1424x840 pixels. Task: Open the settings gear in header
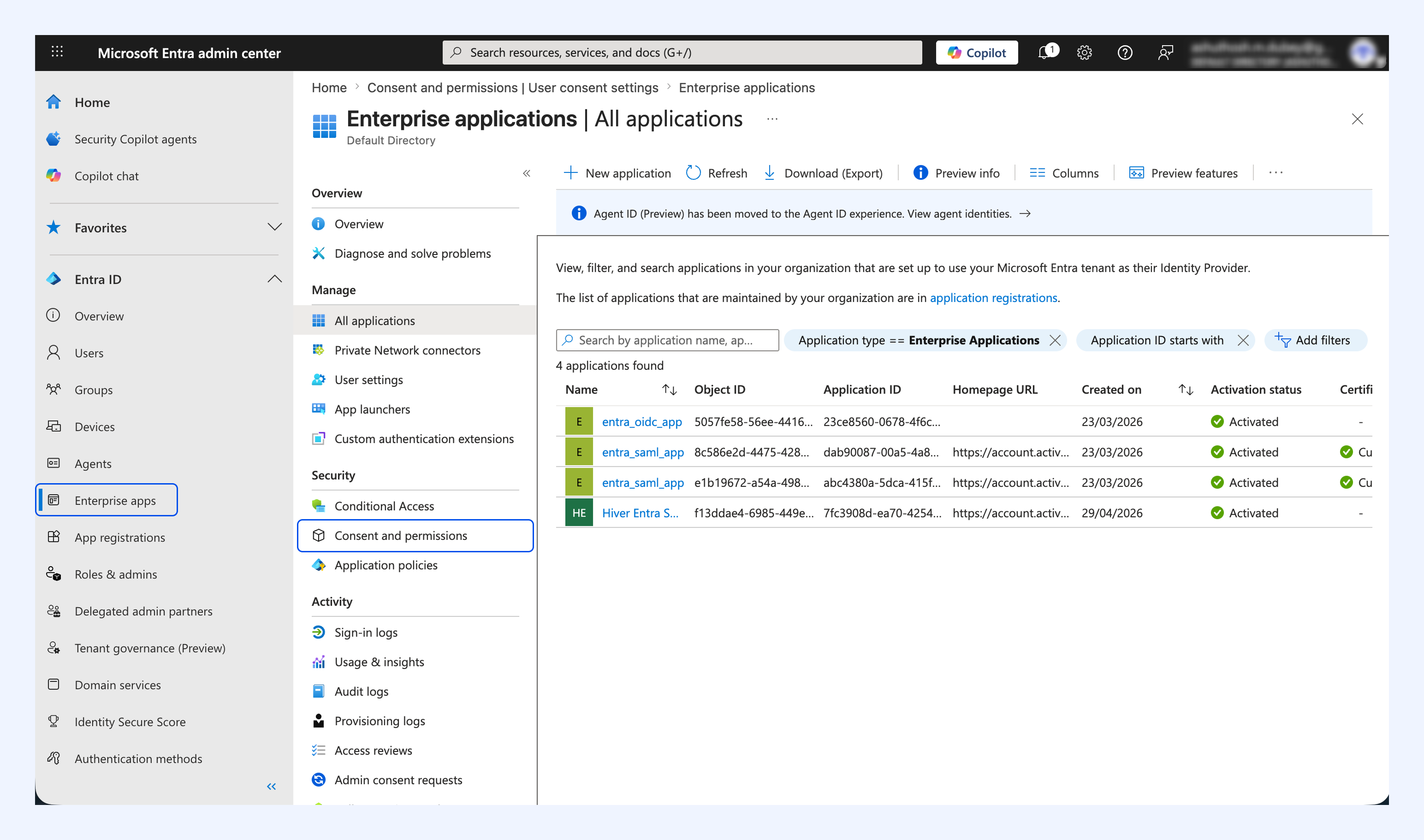(1084, 53)
